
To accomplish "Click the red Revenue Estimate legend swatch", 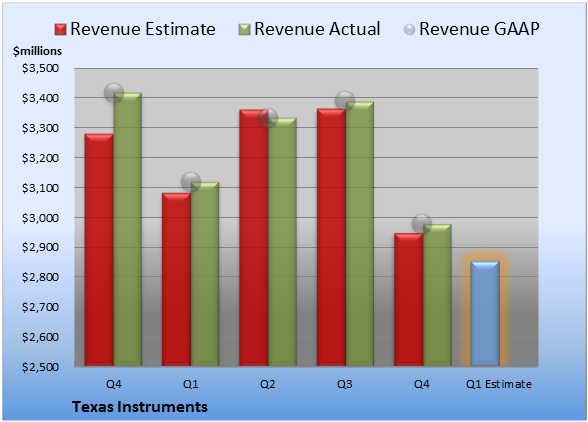I will point(60,29).
